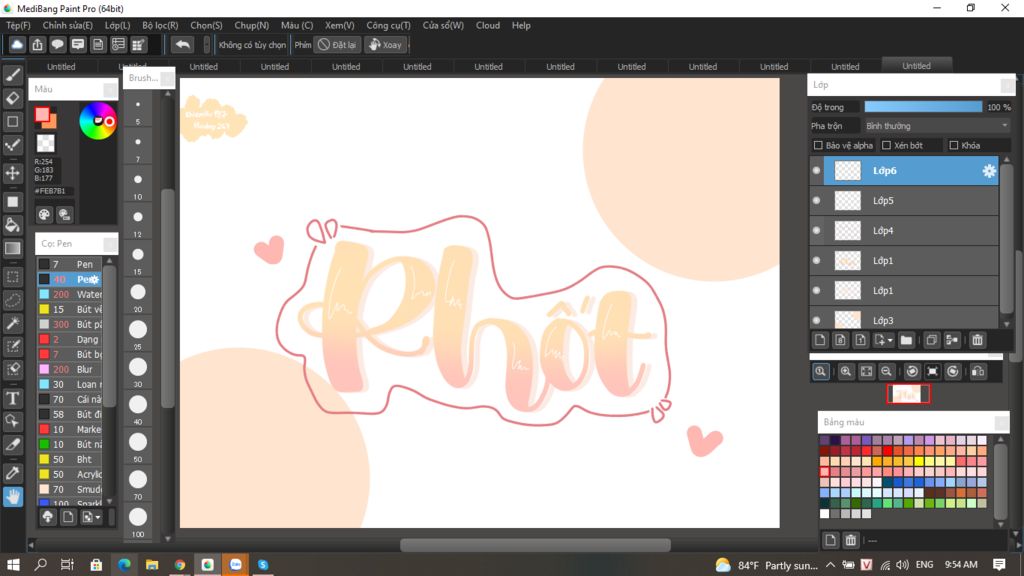1024x576 pixels.
Task: Tick the Xén bớt checkbox
Action: (x=886, y=145)
